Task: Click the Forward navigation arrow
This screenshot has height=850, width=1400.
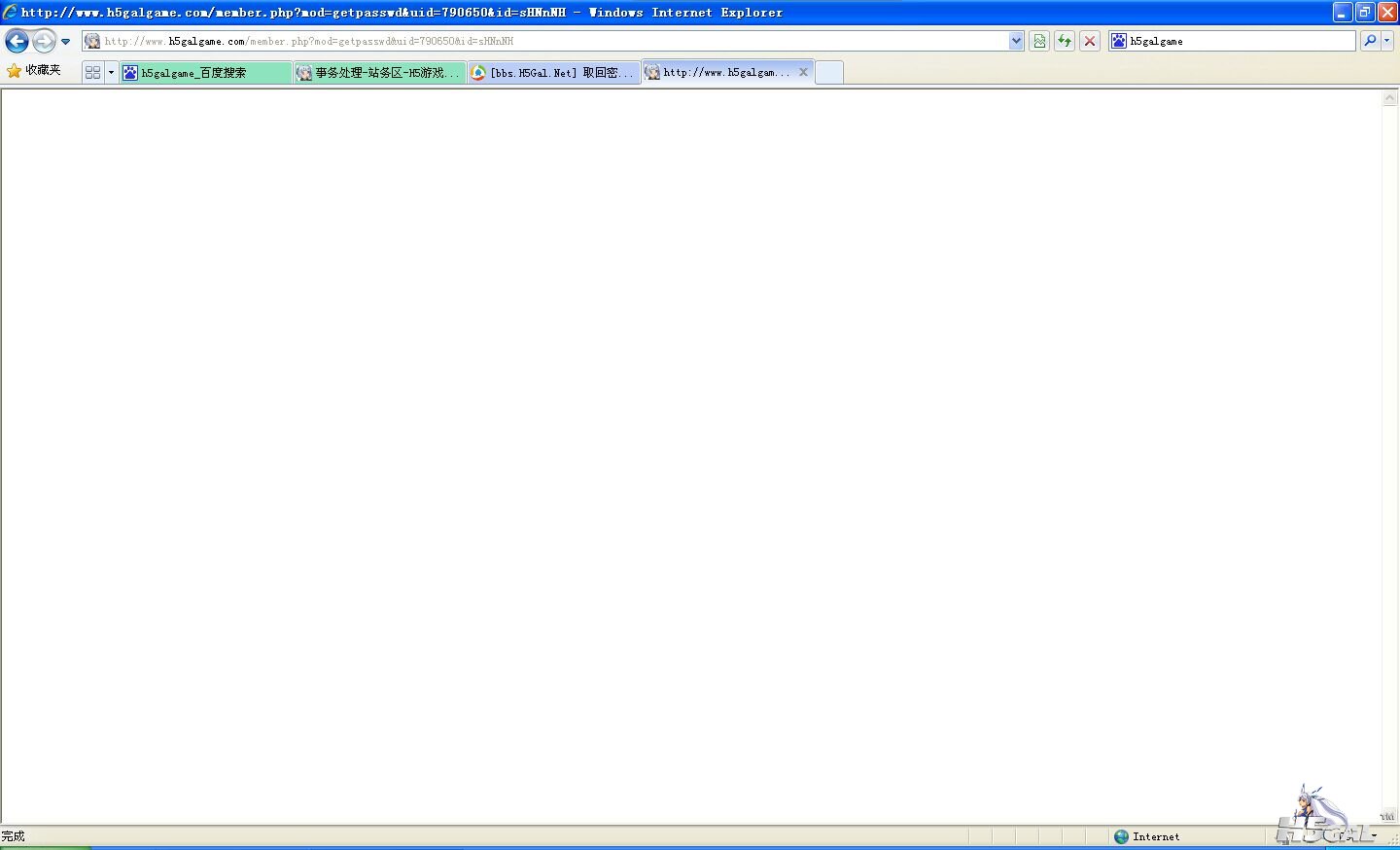Action: (44, 41)
